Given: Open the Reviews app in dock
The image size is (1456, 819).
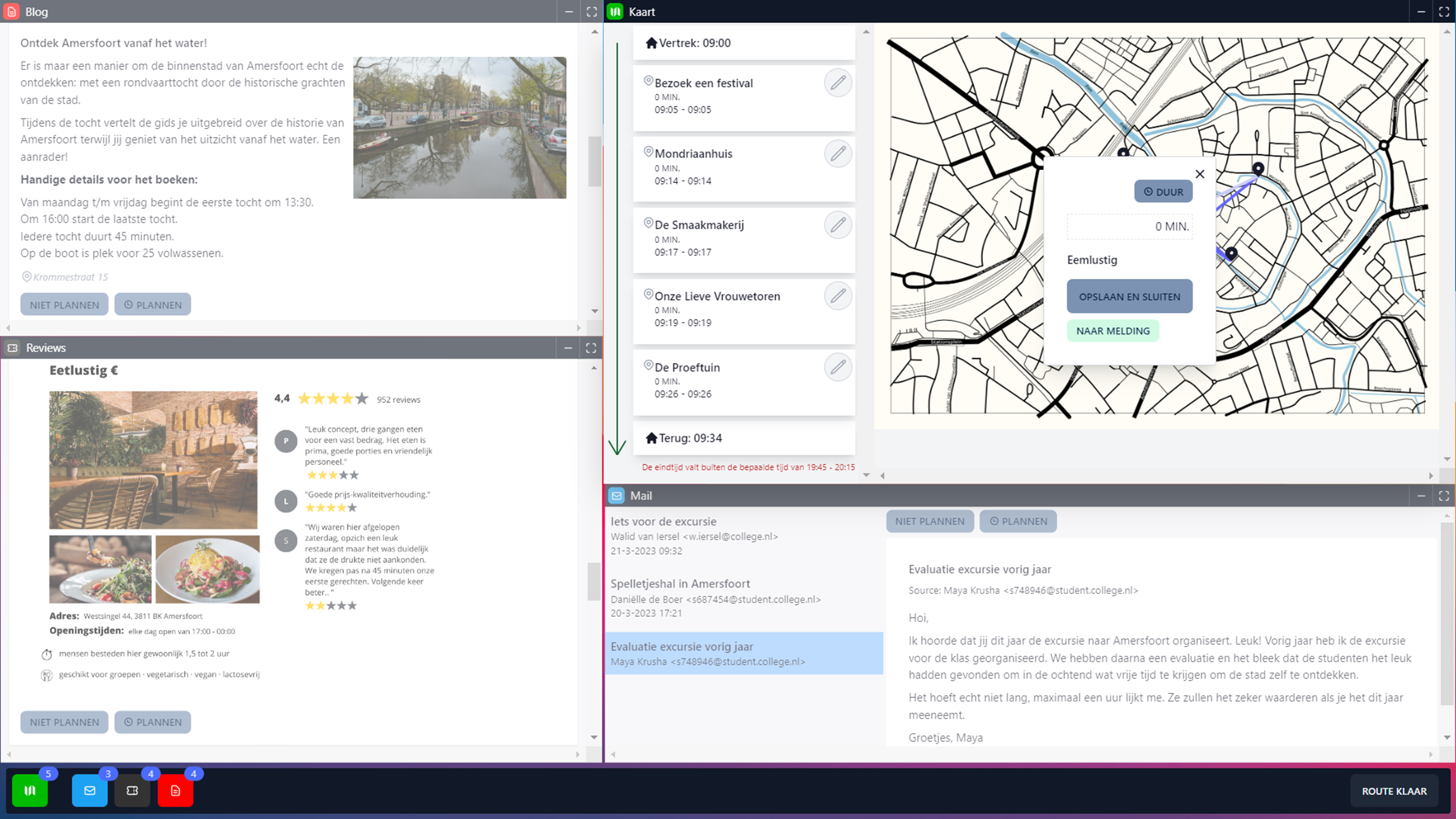Looking at the screenshot, I should 132,790.
